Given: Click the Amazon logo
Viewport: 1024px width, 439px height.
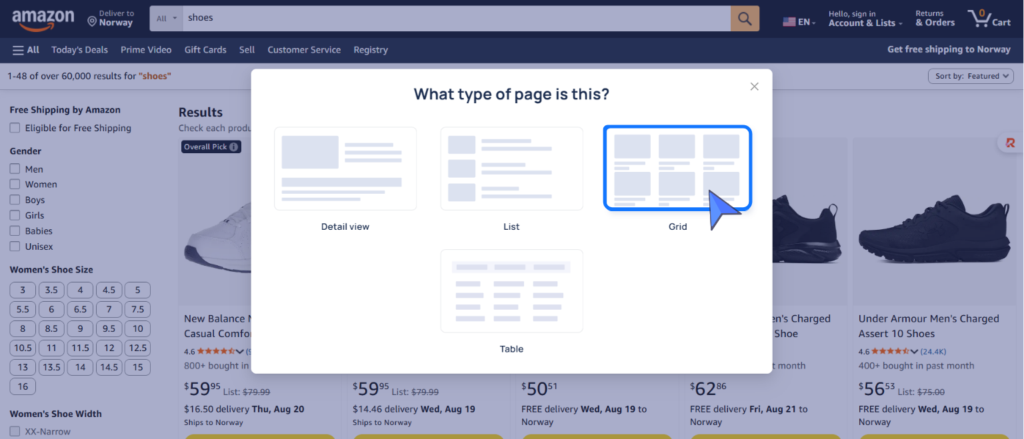Looking at the screenshot, I should pyautogui.click(x=43, y=19).
